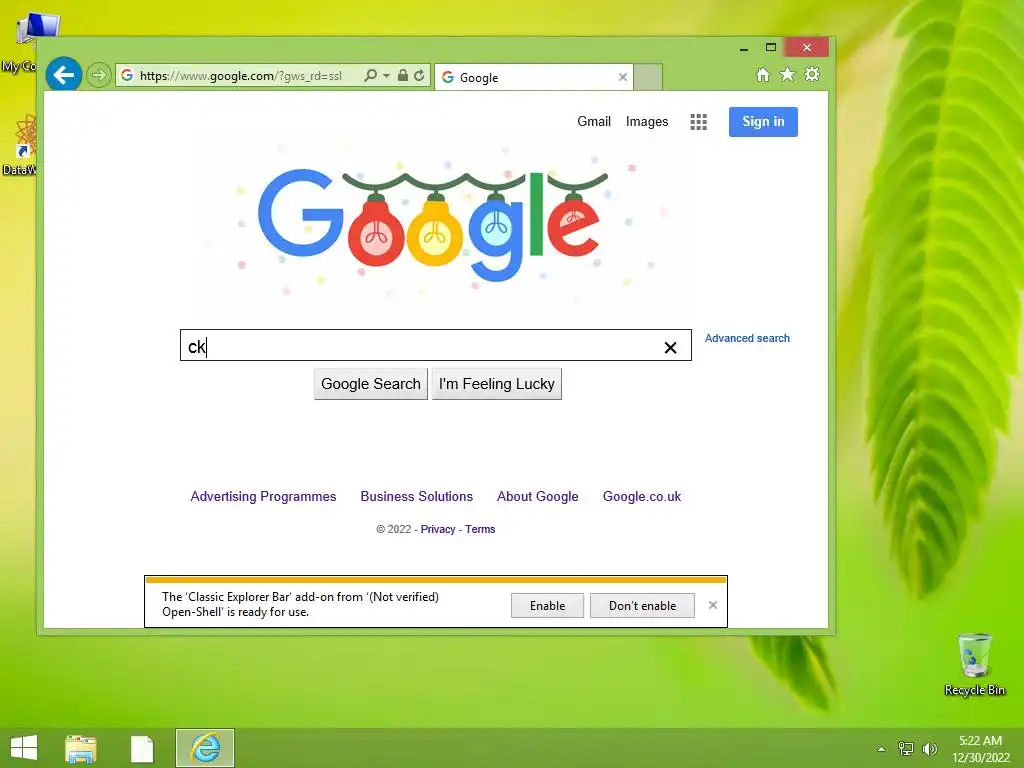The height and width of the screenshot is (768, 1024).
Task: Dismiss the add-on notification bar
Action: (712, 605)
